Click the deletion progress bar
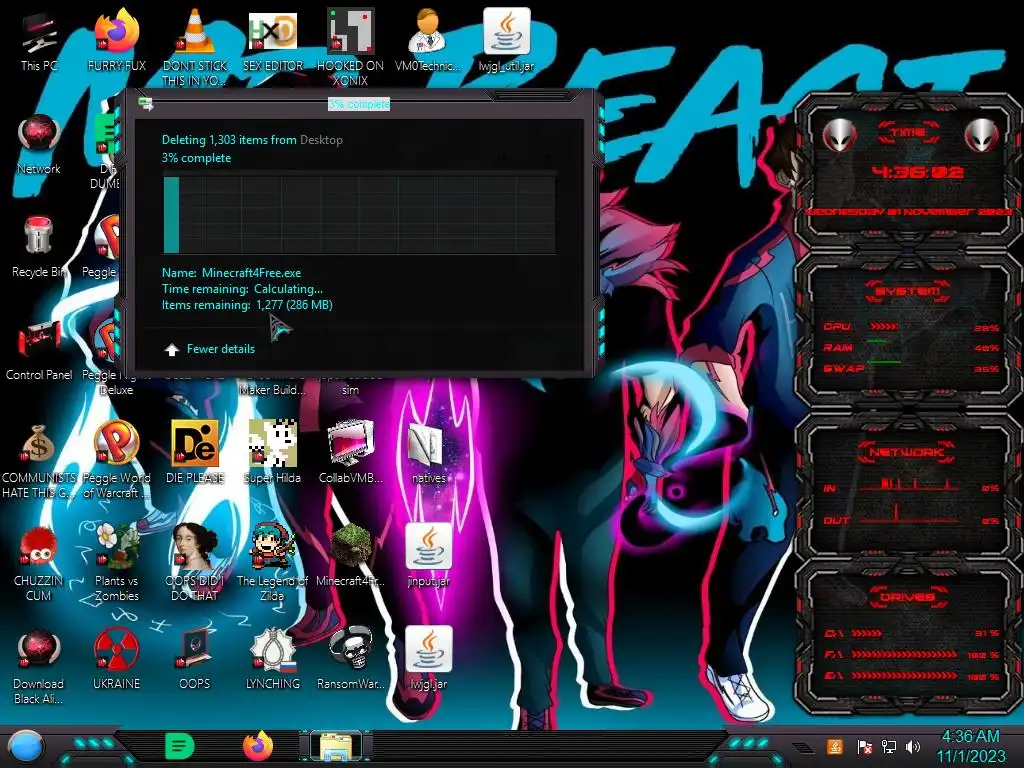Screen dimensions: 1024x768 point(359,215)
